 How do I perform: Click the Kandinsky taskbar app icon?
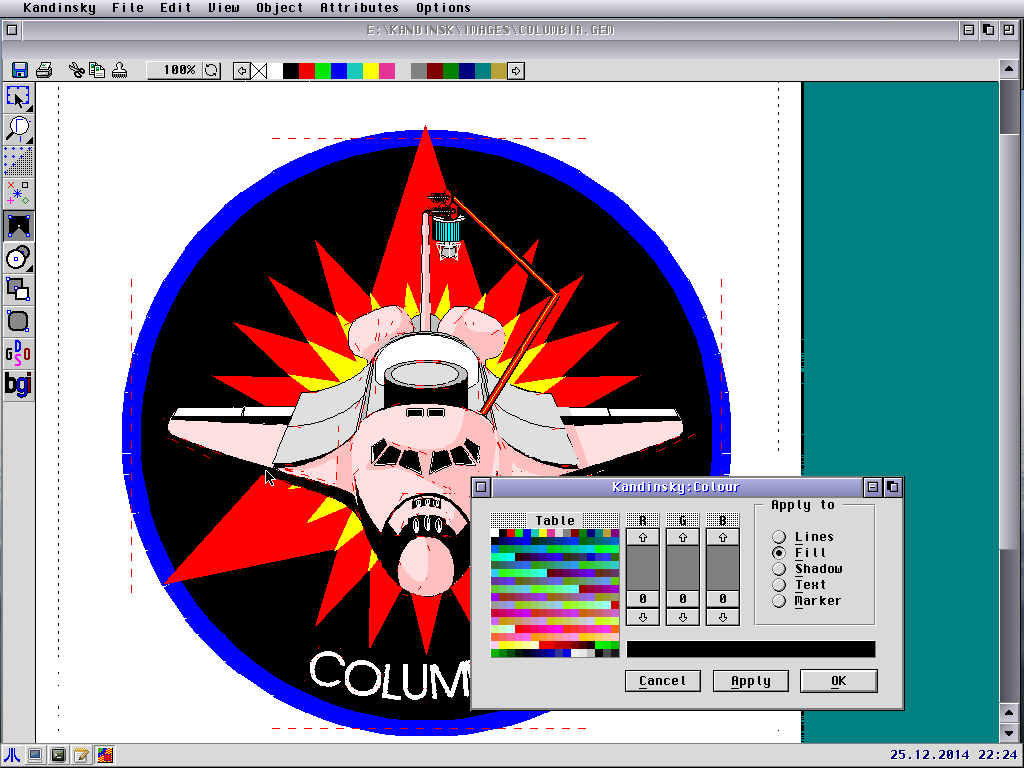[105, 756]
